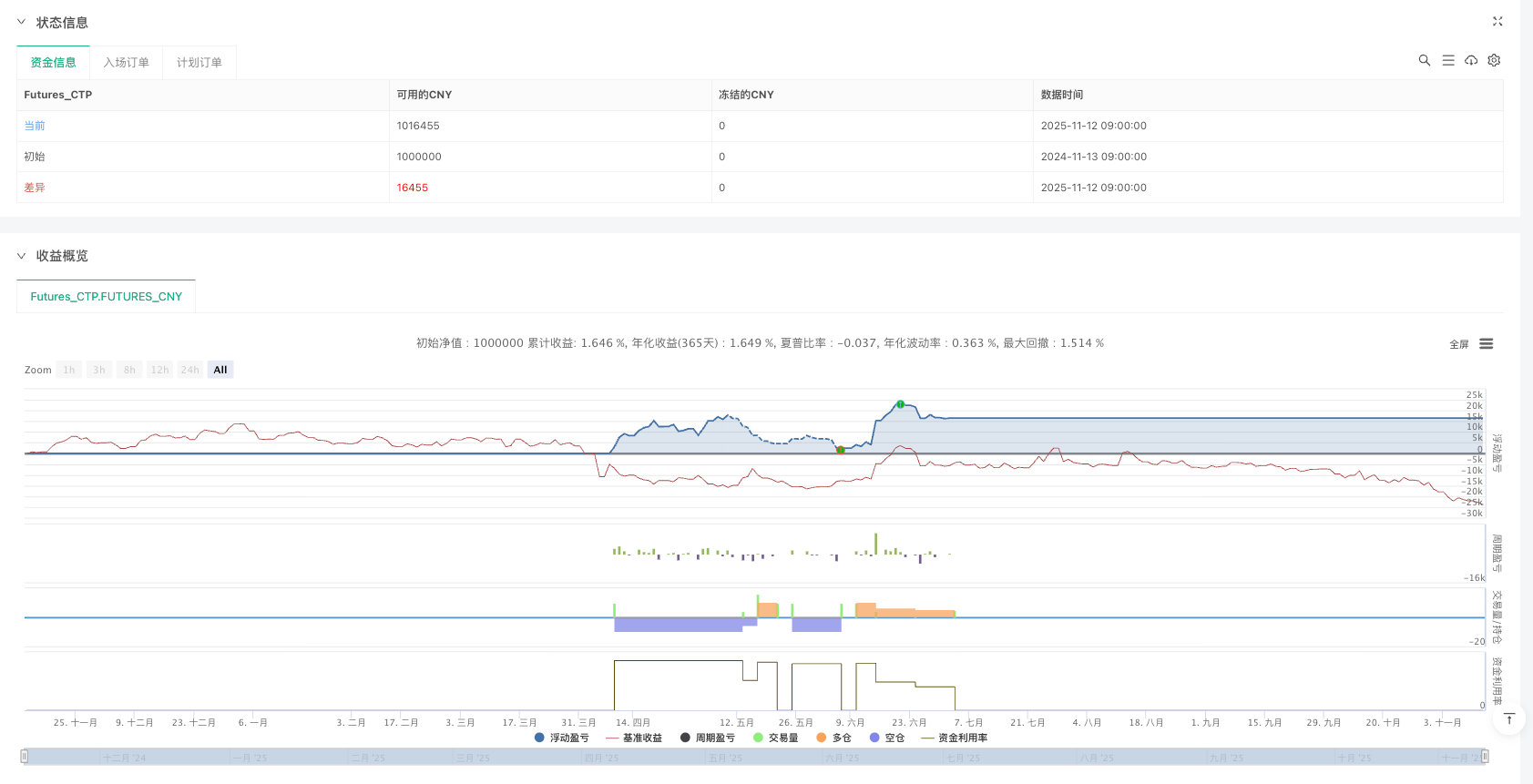Screen dimensions: 1533x784
Task: Select the Futures_CTP.FUTURES_CNY tab
Action: click(106, 297)
